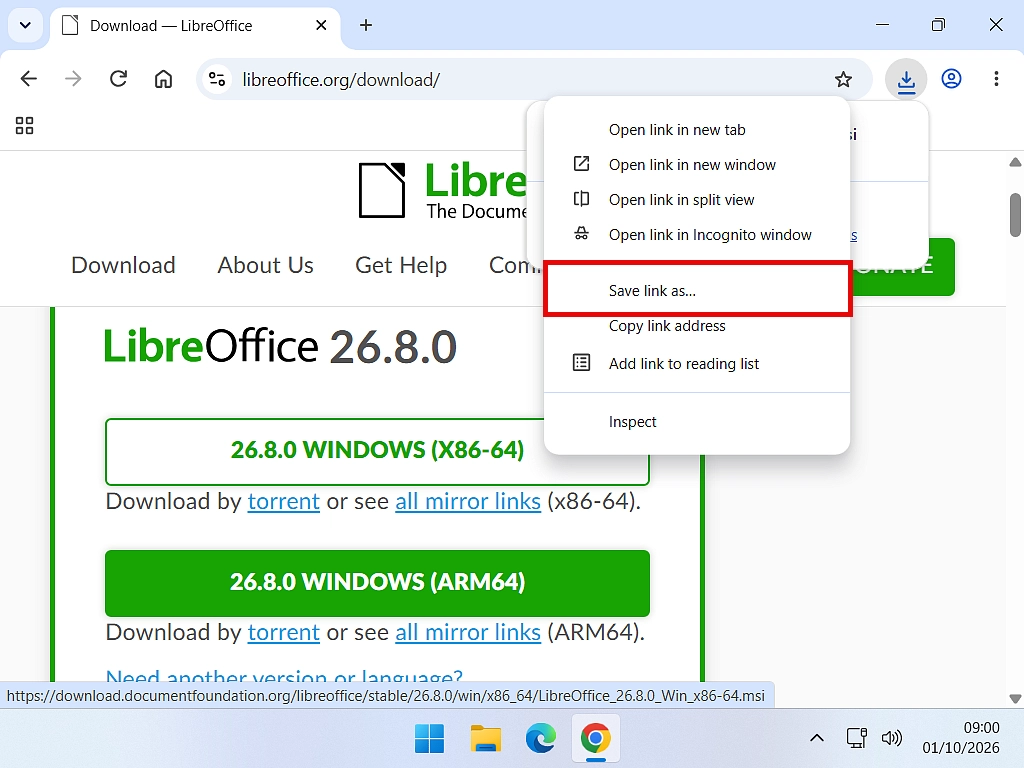This screenshot has width=1024, height=768.
Task: Select Add link to reading list
Action: [x=696, y=364]
